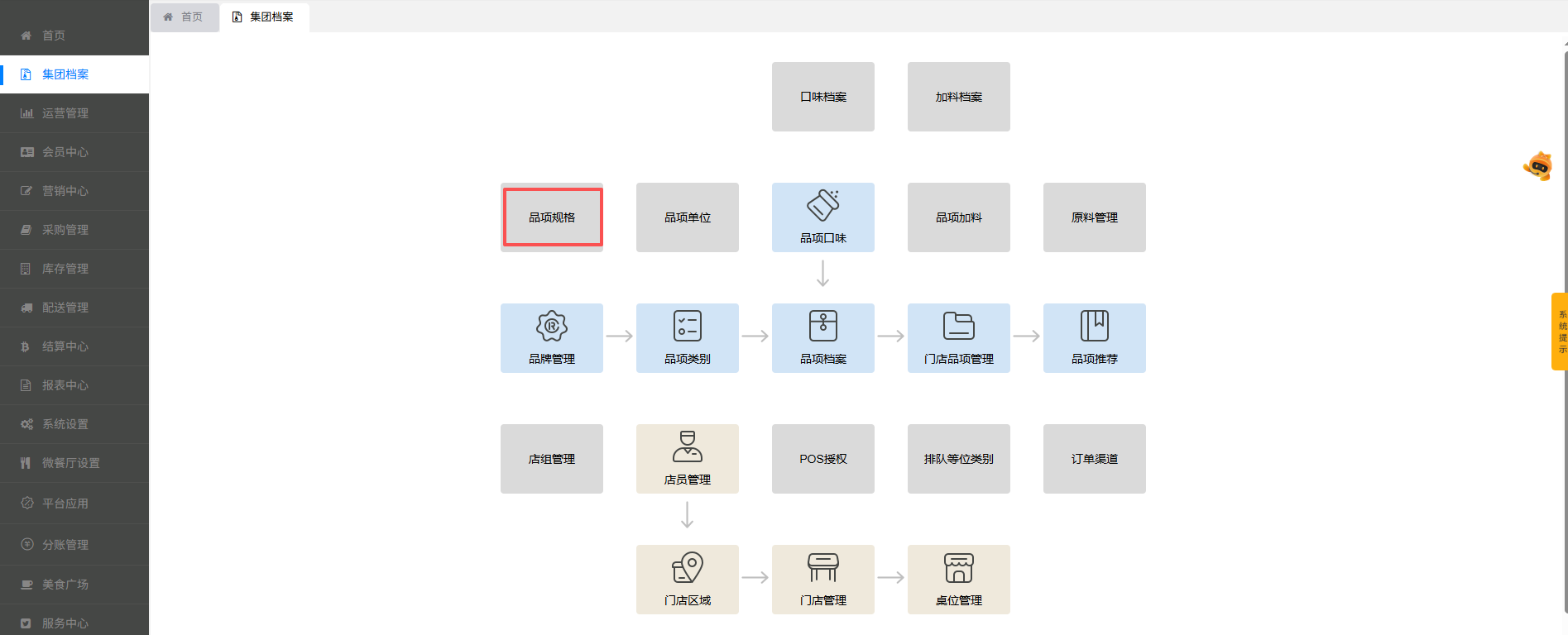Open 门店管理 store icon
The height and width of the screenshot is (635, 1568).
(822, 567)
